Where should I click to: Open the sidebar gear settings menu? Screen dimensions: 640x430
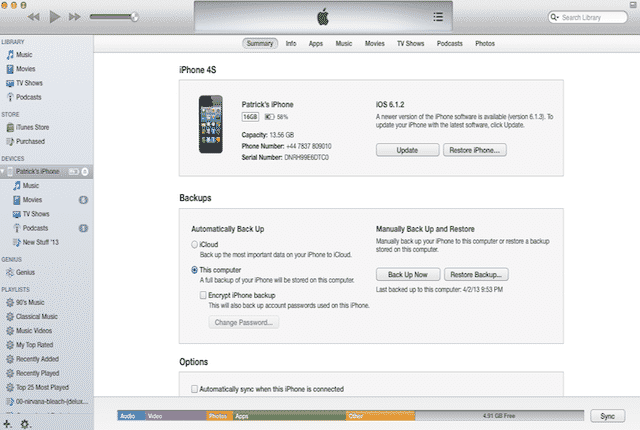[x=25, y=424]
